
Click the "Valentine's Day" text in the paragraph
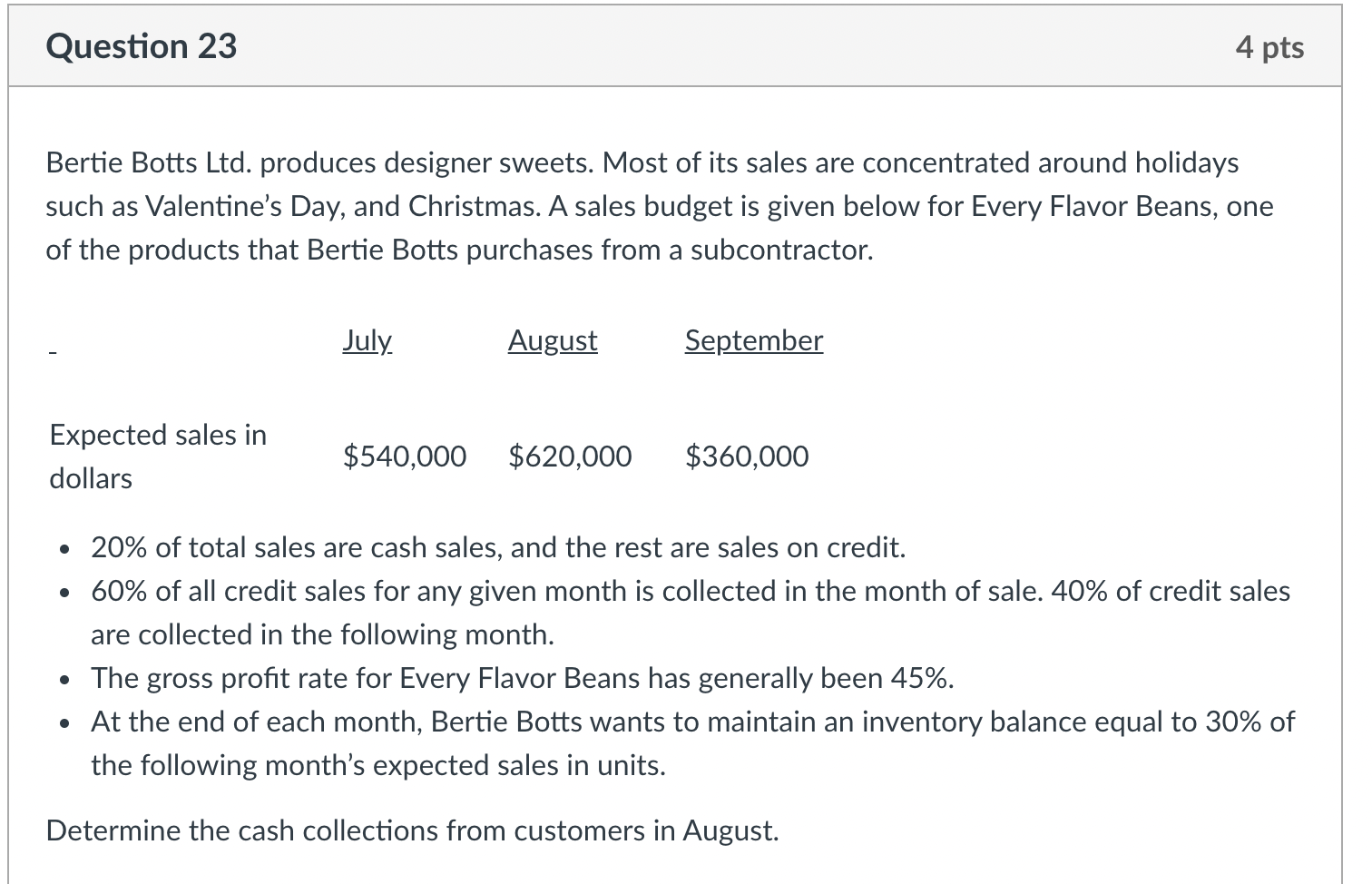243,206
